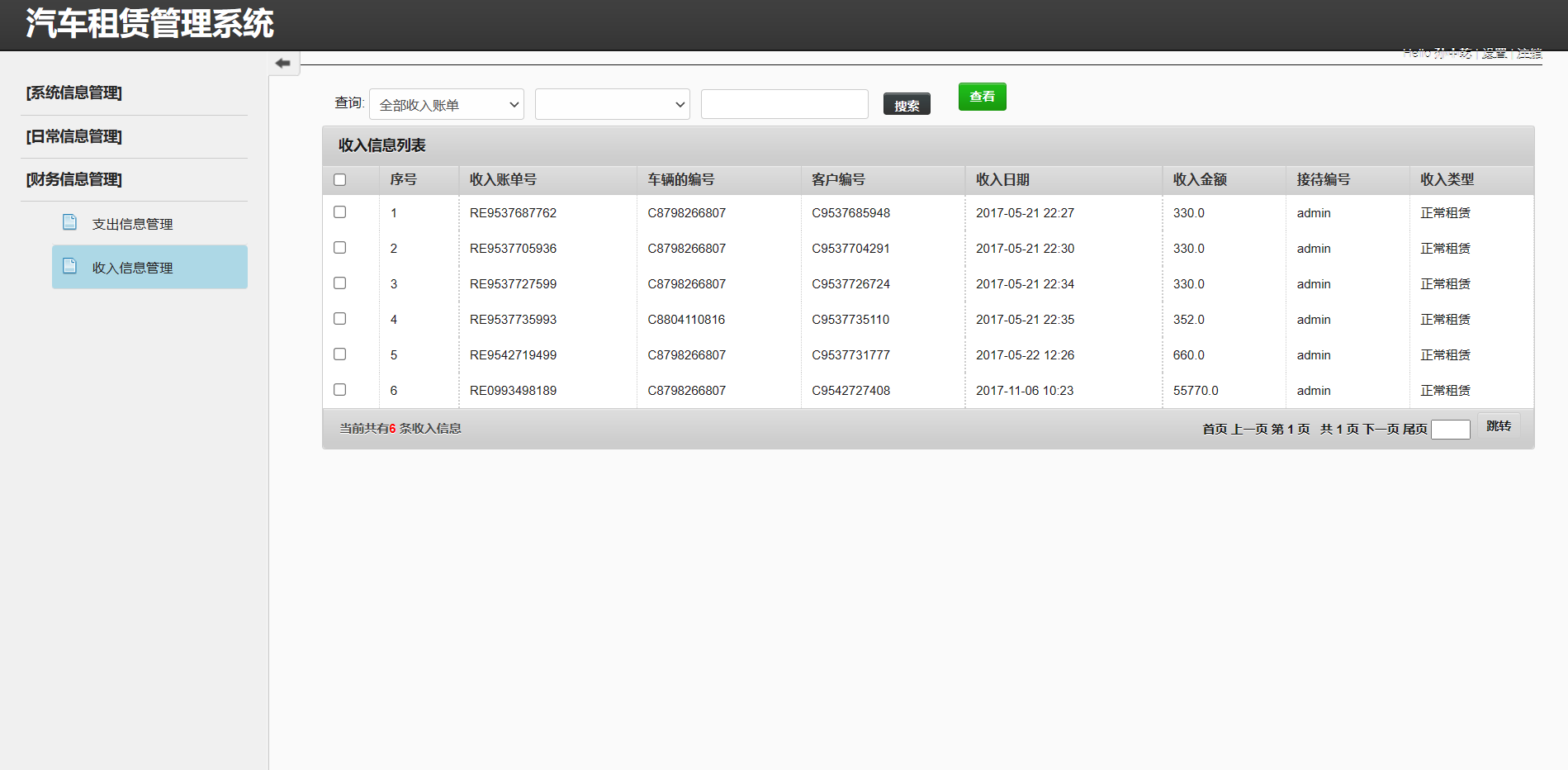Click the document icon beside 支出信息管理

pos(70,222)
